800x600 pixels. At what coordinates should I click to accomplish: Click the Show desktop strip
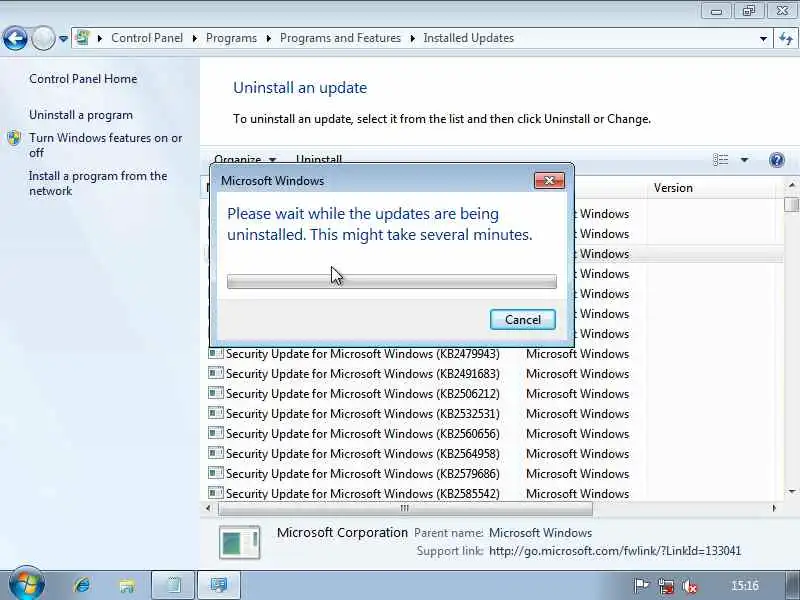(792, 585)
